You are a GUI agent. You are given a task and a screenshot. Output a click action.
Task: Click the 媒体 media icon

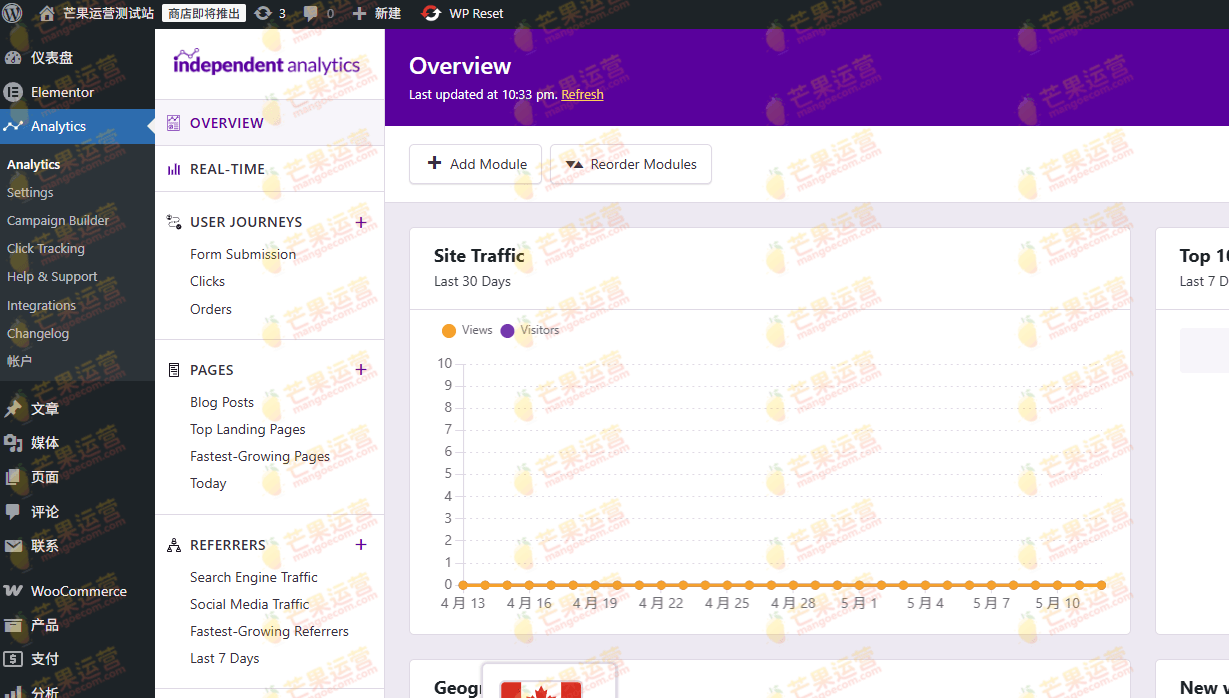point(13,443)
